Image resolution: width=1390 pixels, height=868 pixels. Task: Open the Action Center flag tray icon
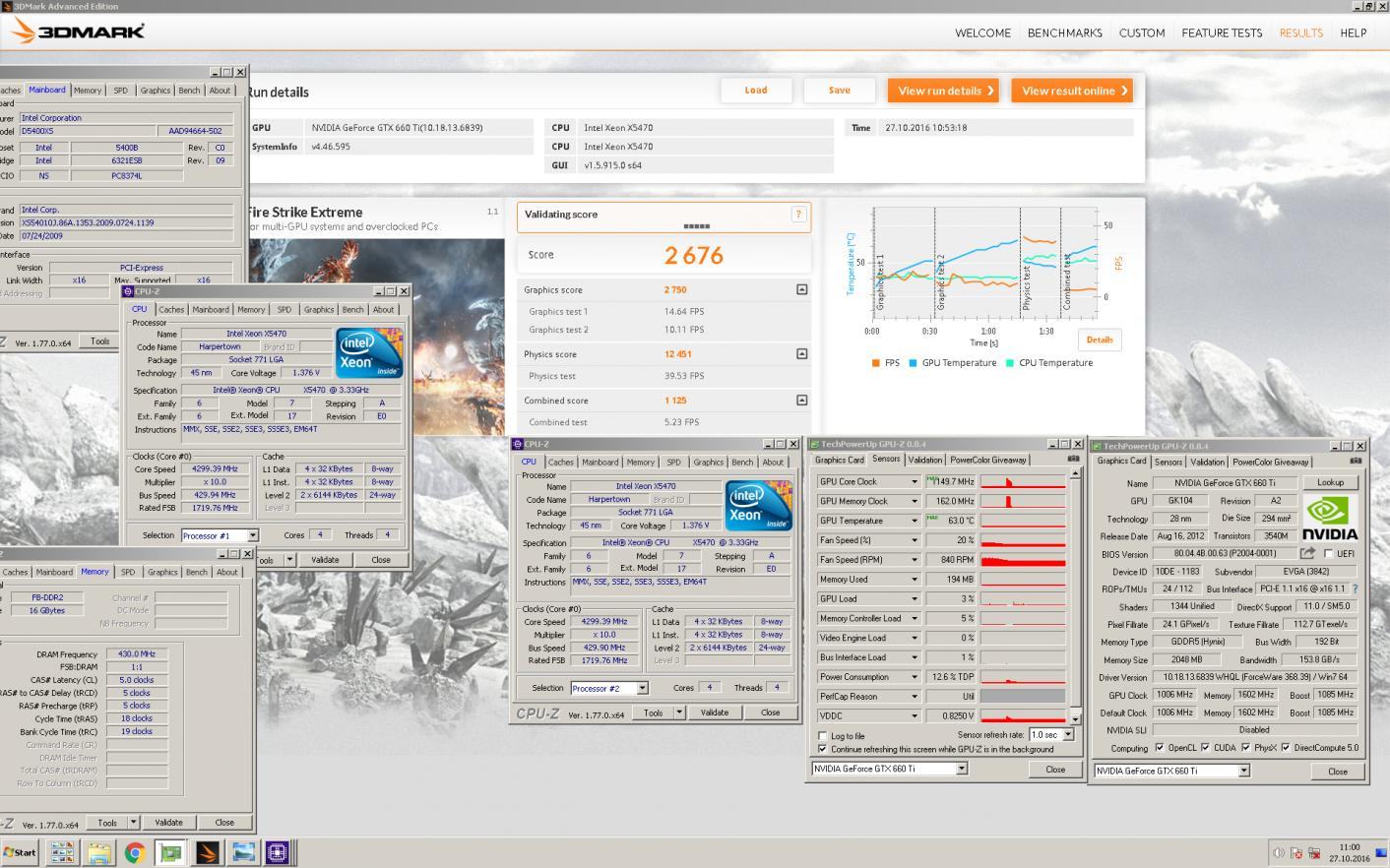point(1296,853)
